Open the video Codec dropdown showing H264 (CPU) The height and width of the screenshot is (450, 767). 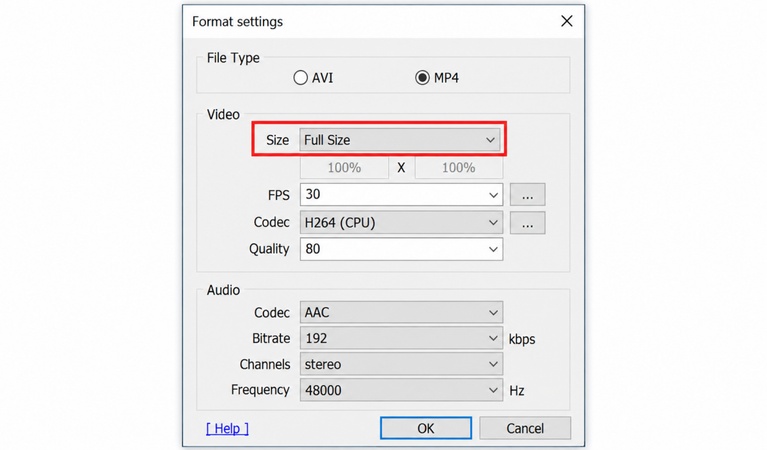[401, 223]
